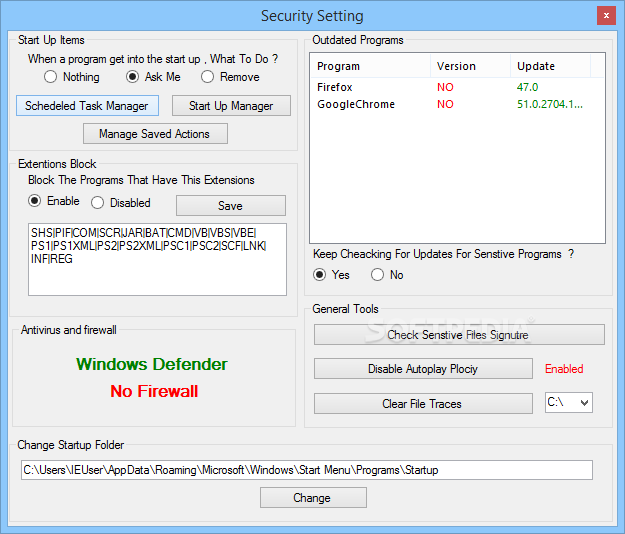The height and width of the screenshot is (534, 625).
Task: Click the Program column header
Action: click(370, 66)
